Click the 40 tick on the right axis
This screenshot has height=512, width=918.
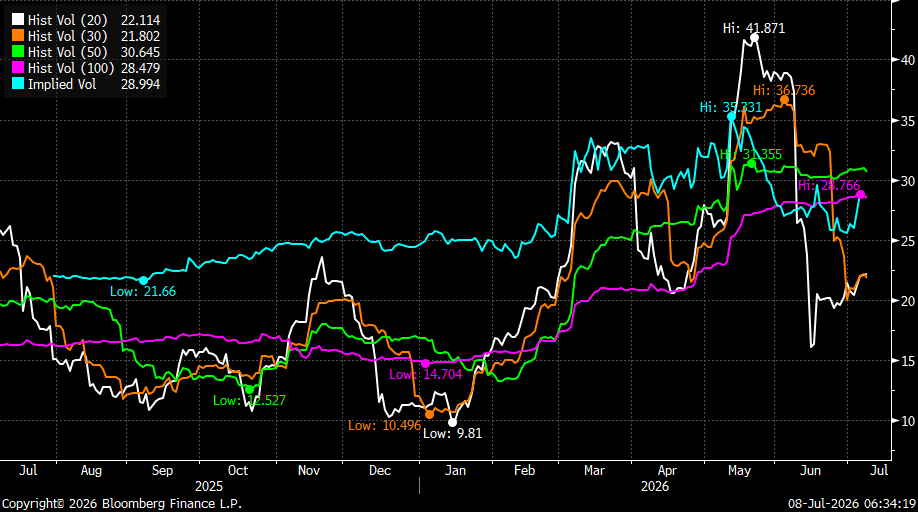click(x=907, y=60)
